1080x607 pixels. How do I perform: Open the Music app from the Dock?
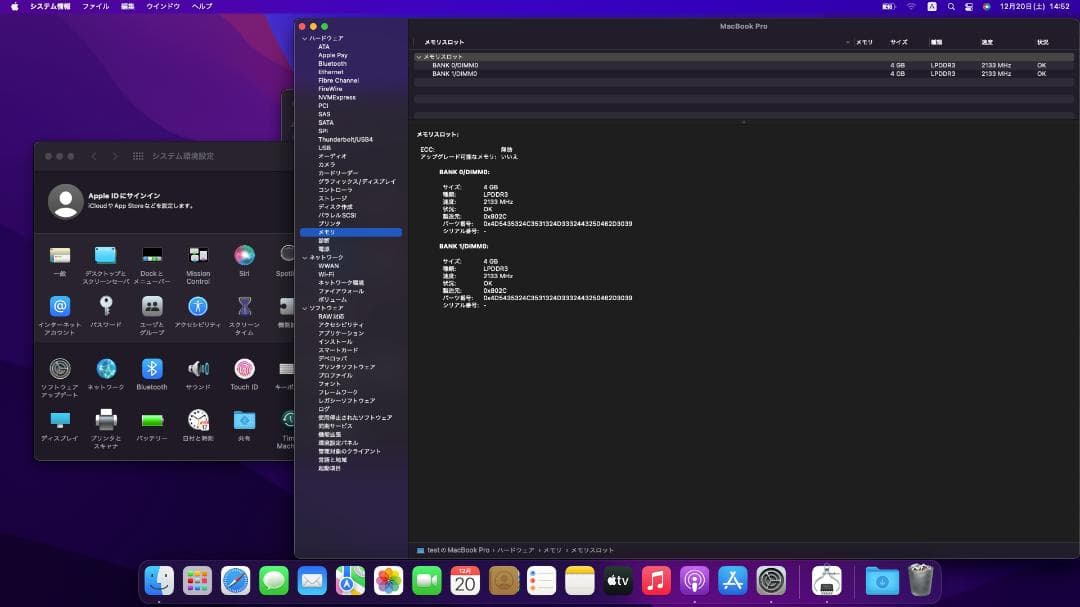click(x=657, y=580)
